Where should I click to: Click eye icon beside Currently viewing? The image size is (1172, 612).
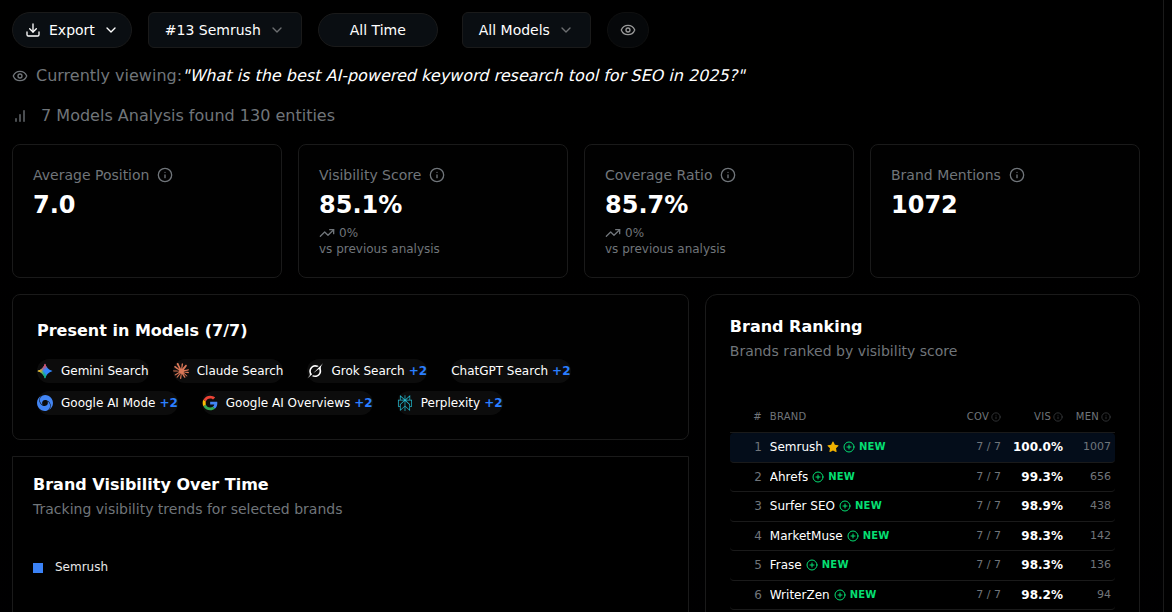coord(20,76)
